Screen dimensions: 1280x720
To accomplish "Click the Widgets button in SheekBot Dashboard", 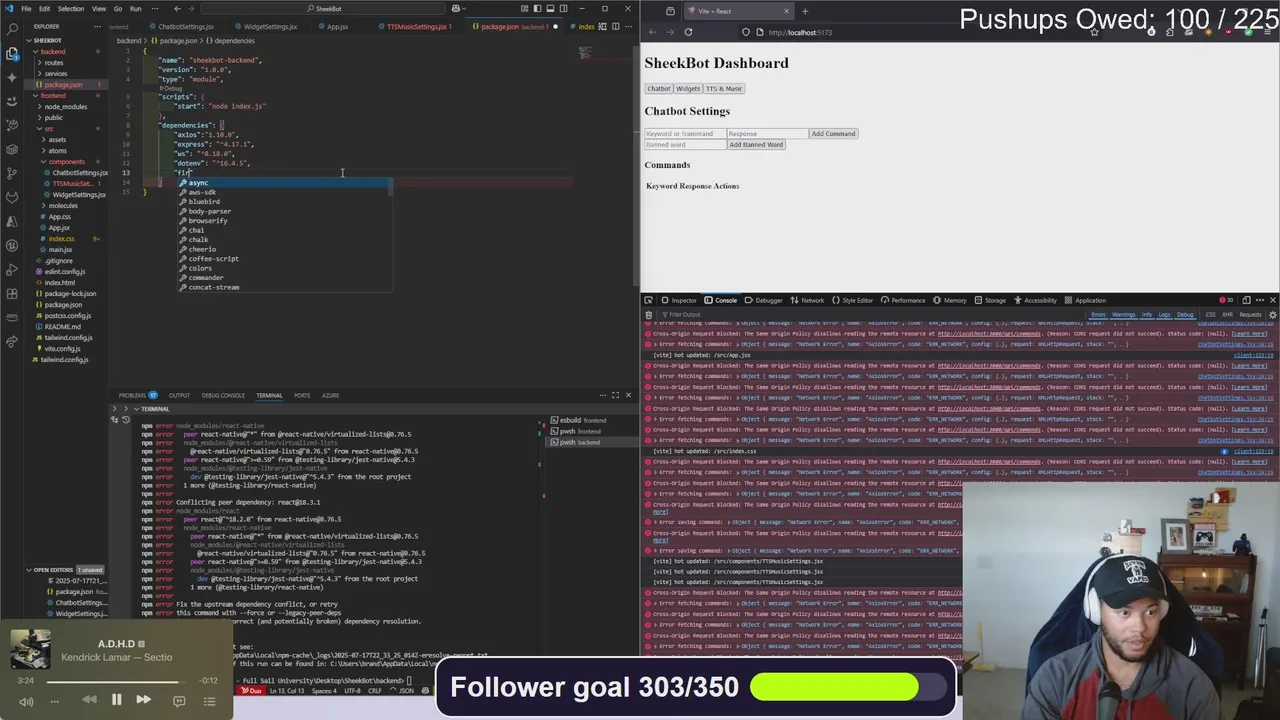I will (688, 88).
